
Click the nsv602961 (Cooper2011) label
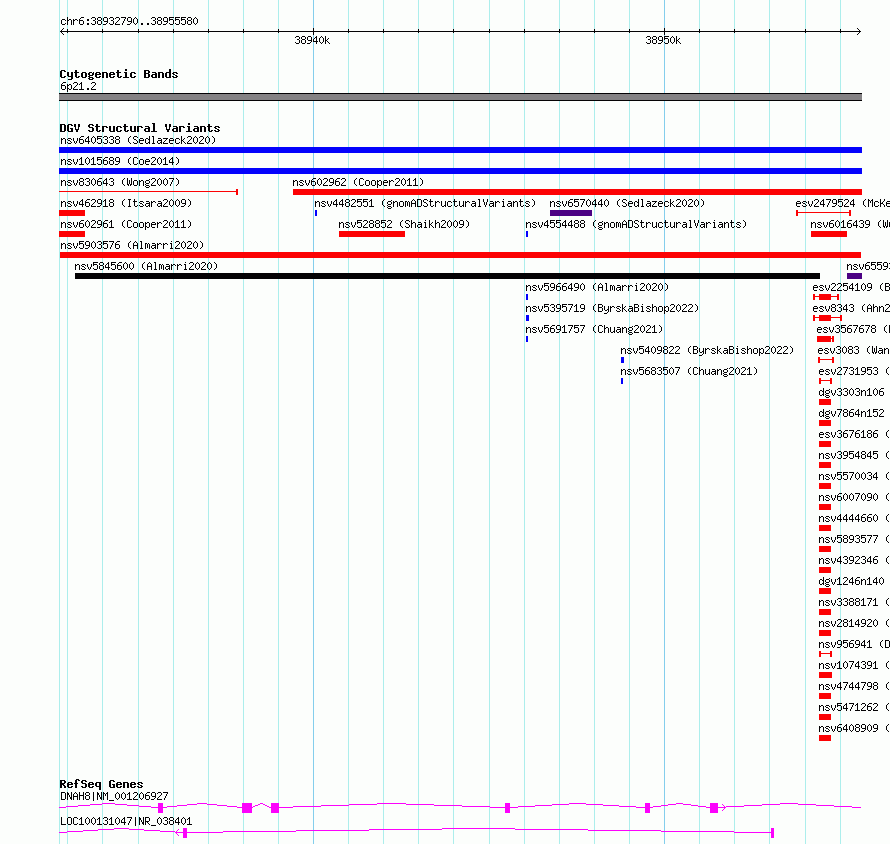(x=126, y=224)
